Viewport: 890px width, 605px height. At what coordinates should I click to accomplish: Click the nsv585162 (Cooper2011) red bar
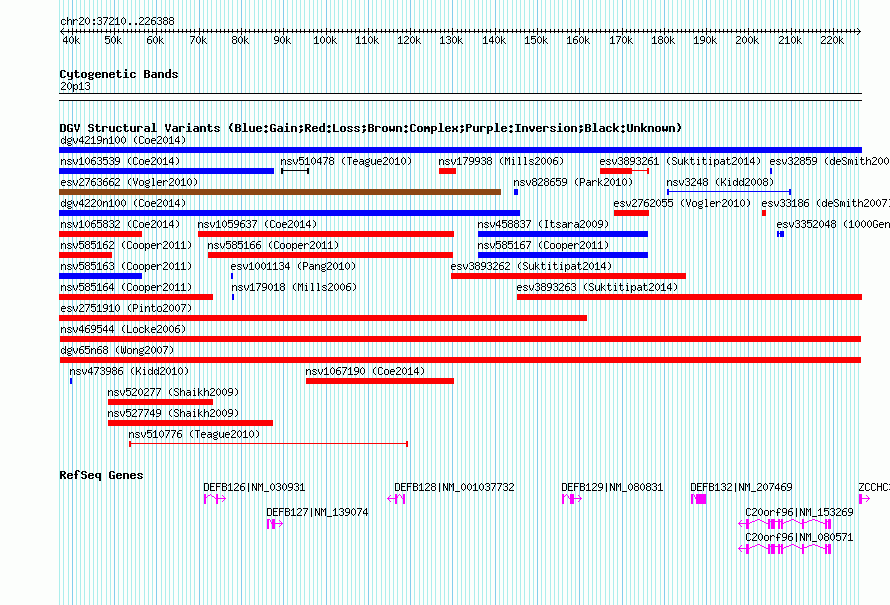coord(86,255)
